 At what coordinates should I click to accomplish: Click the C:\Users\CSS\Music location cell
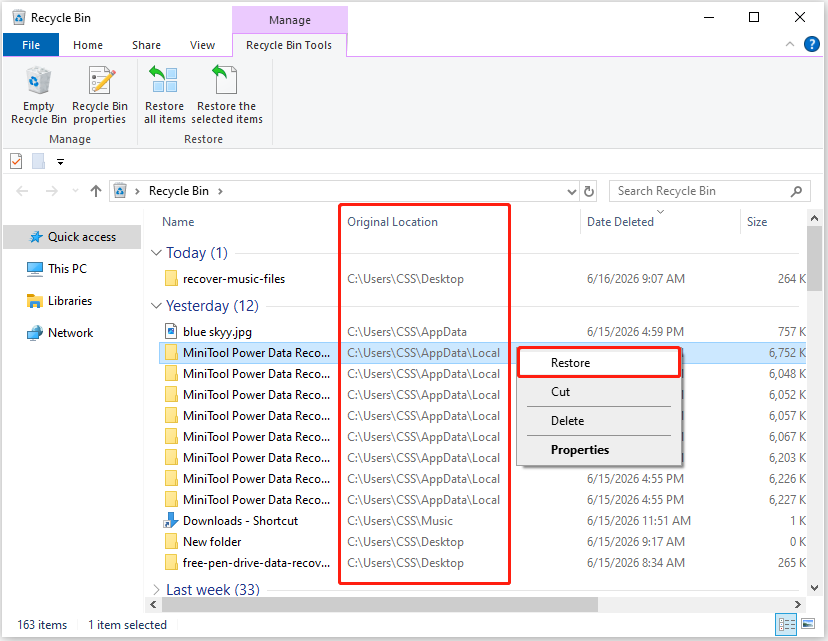(400, 521)
